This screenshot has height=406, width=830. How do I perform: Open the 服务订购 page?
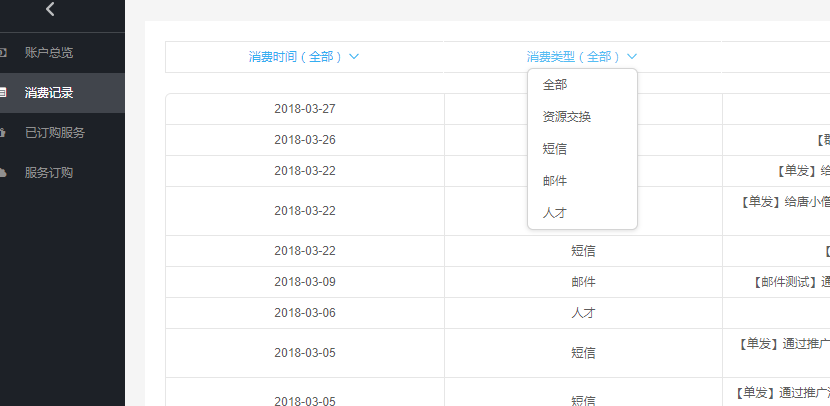coord(49,172)
